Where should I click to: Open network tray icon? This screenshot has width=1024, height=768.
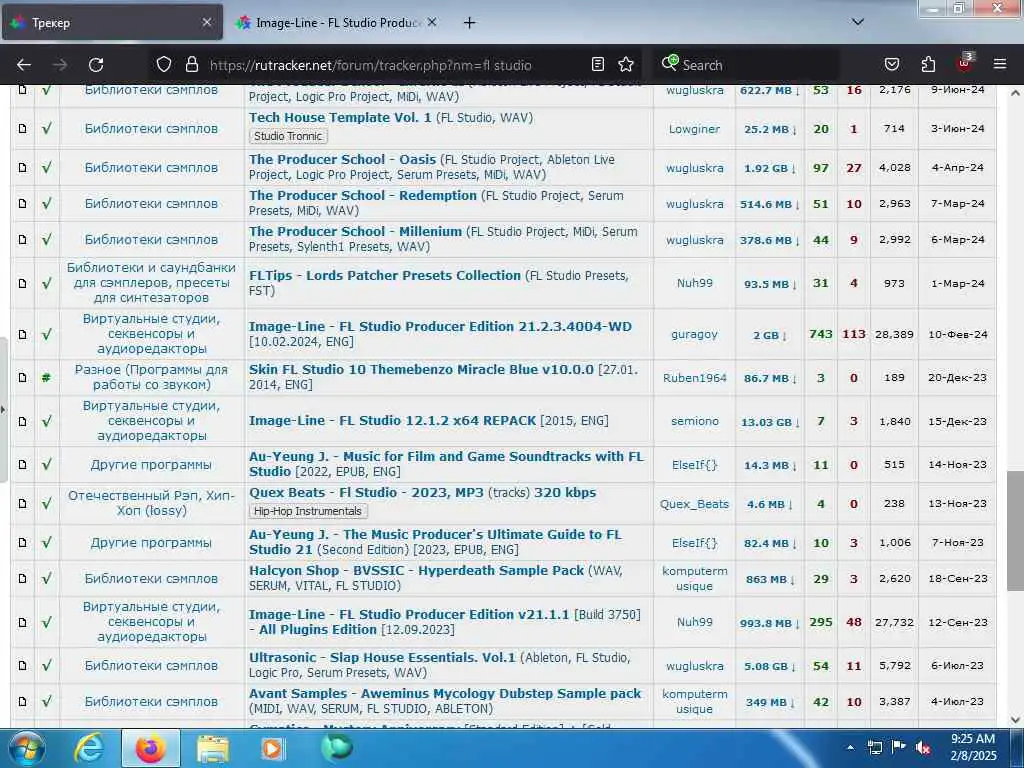click(x=874, y=748)
